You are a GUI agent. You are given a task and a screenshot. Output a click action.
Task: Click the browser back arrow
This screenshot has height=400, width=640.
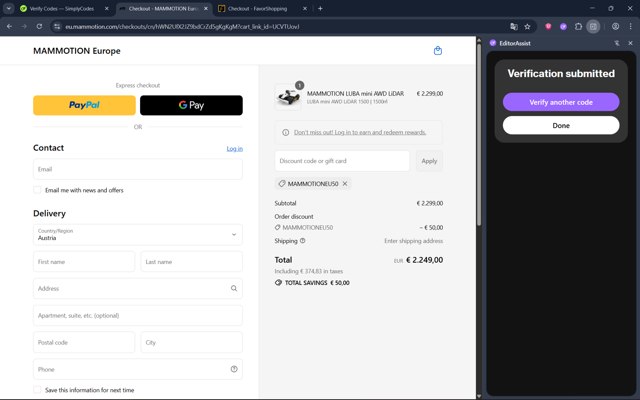pos(9,27)
